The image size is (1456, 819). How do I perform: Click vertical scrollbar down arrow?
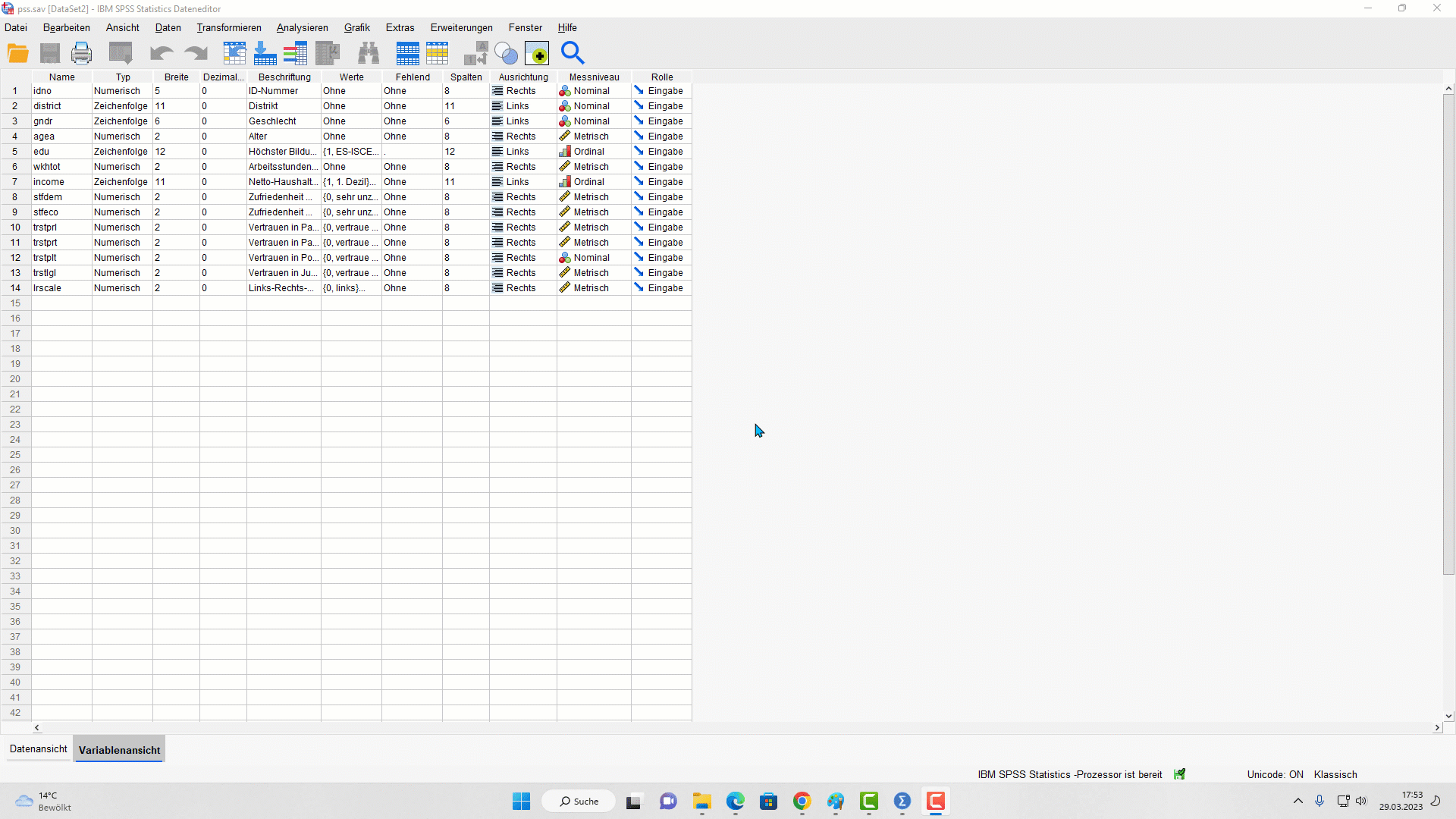coord(1448,716)
